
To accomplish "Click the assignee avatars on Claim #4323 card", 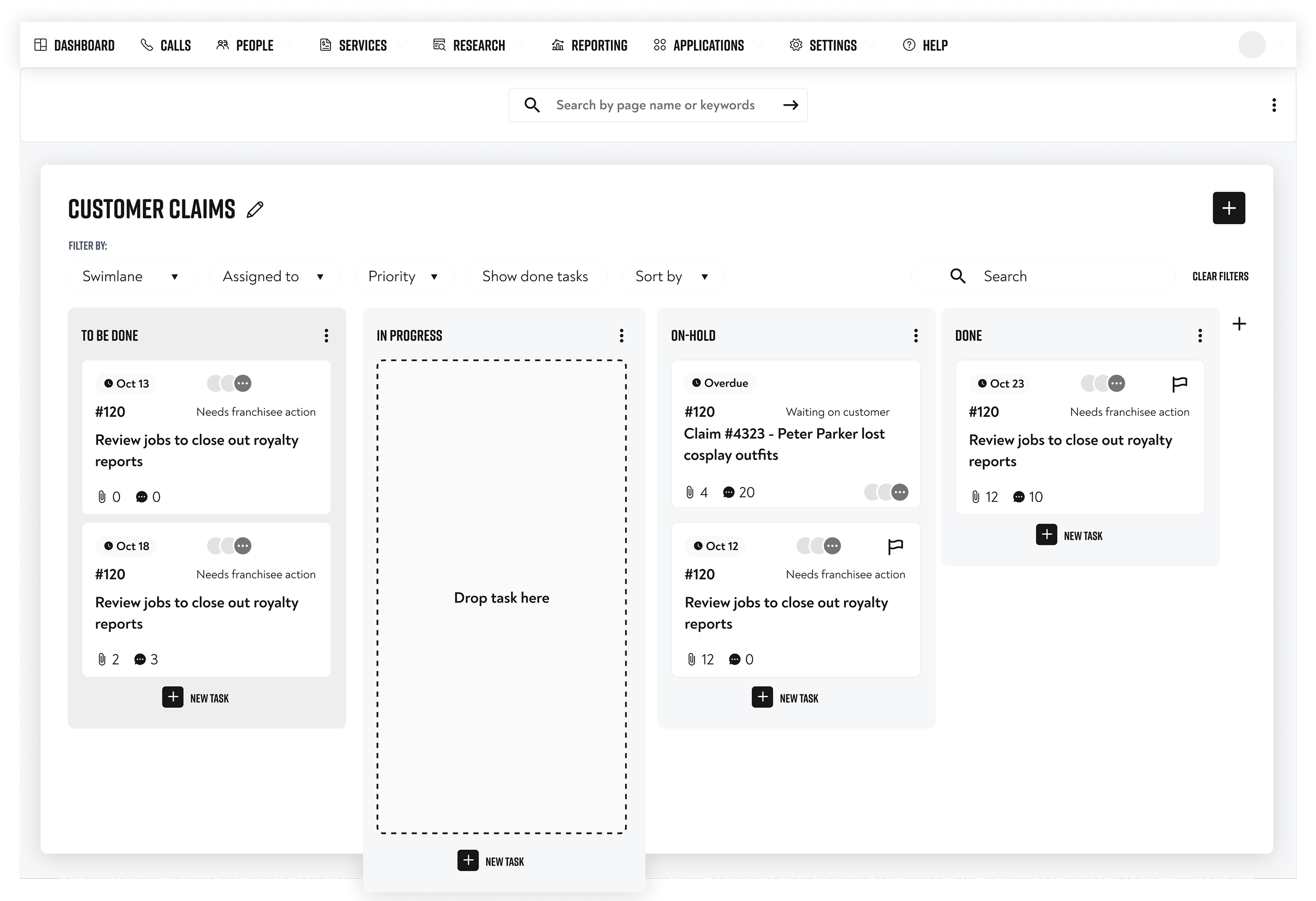I will tap(886, 492).
